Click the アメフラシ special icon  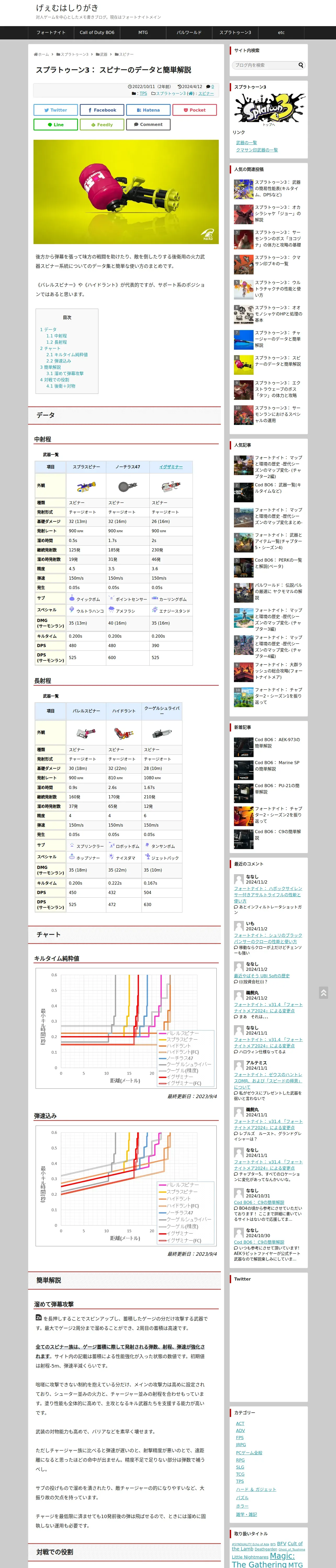[x=111, y=610]
